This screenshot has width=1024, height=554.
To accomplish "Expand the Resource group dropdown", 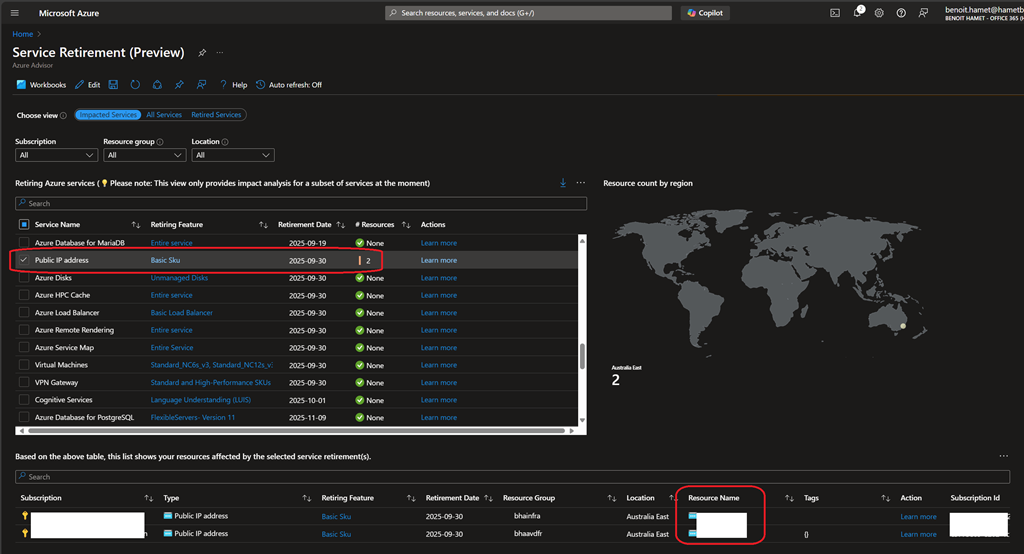I will point(144,155).
